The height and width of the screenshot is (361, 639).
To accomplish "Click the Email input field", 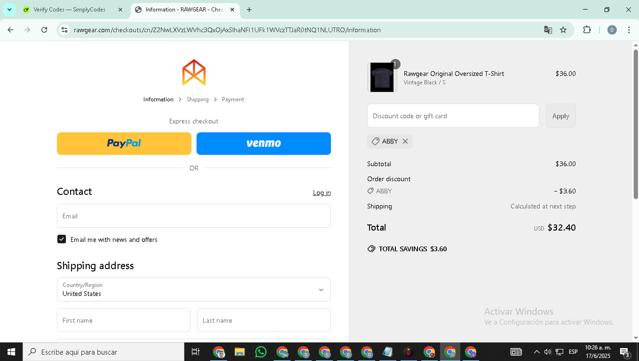I will [194, 216].
